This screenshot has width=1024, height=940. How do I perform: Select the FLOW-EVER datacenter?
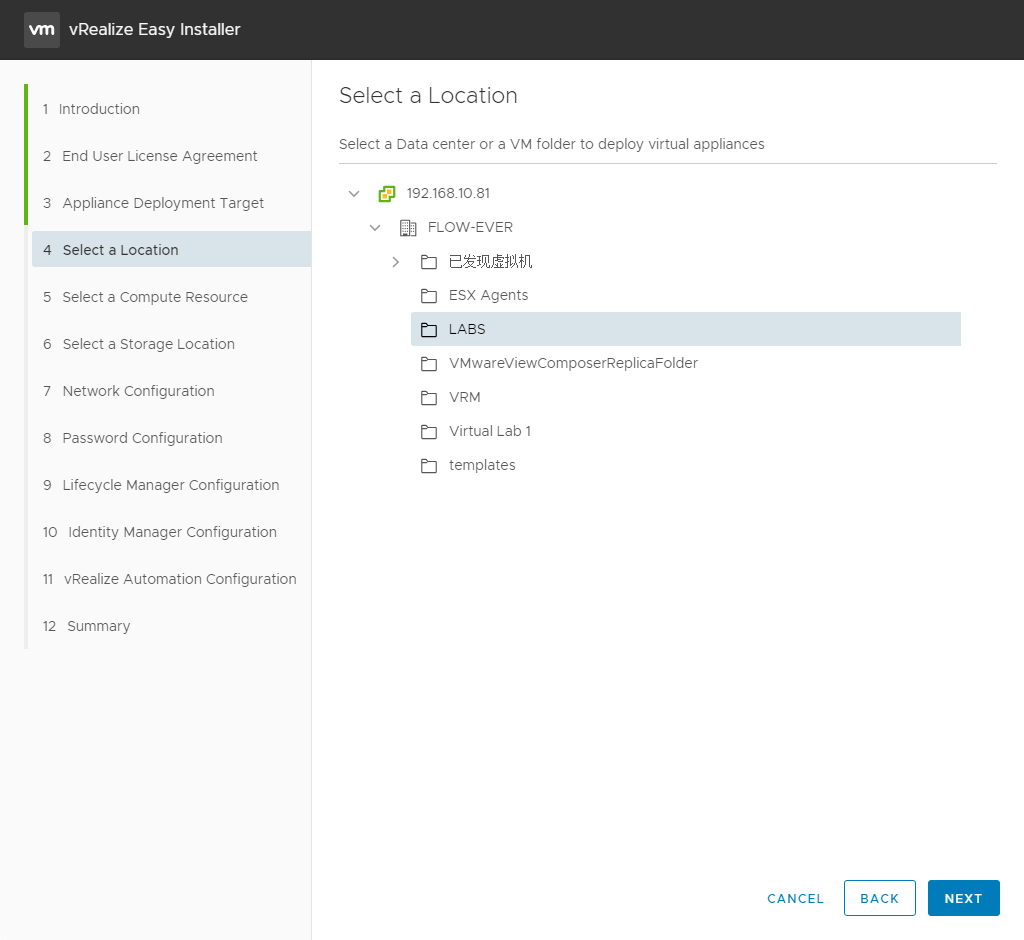pos(470,227)
